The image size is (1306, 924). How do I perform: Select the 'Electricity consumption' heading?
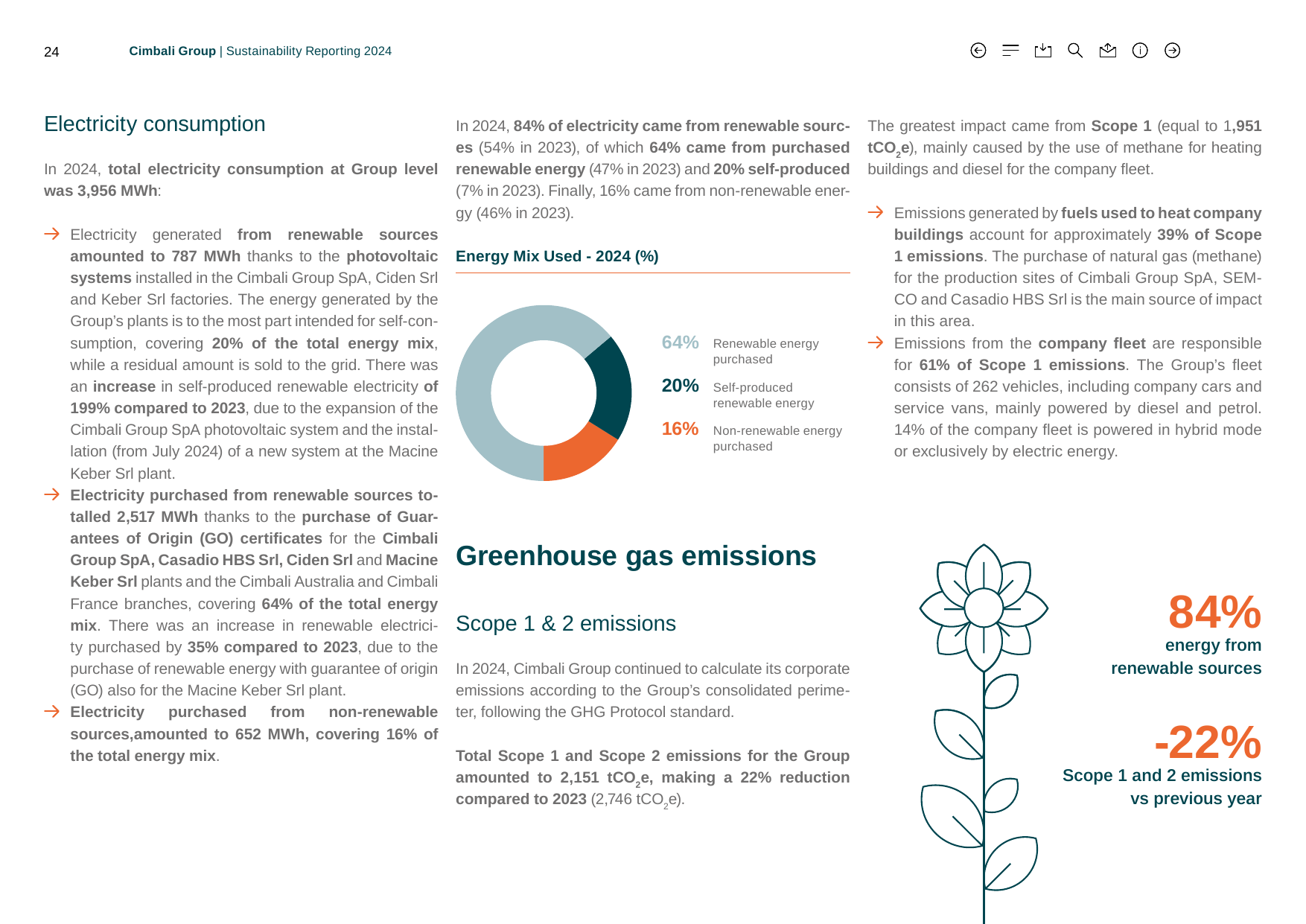click(x=155, y=124)
